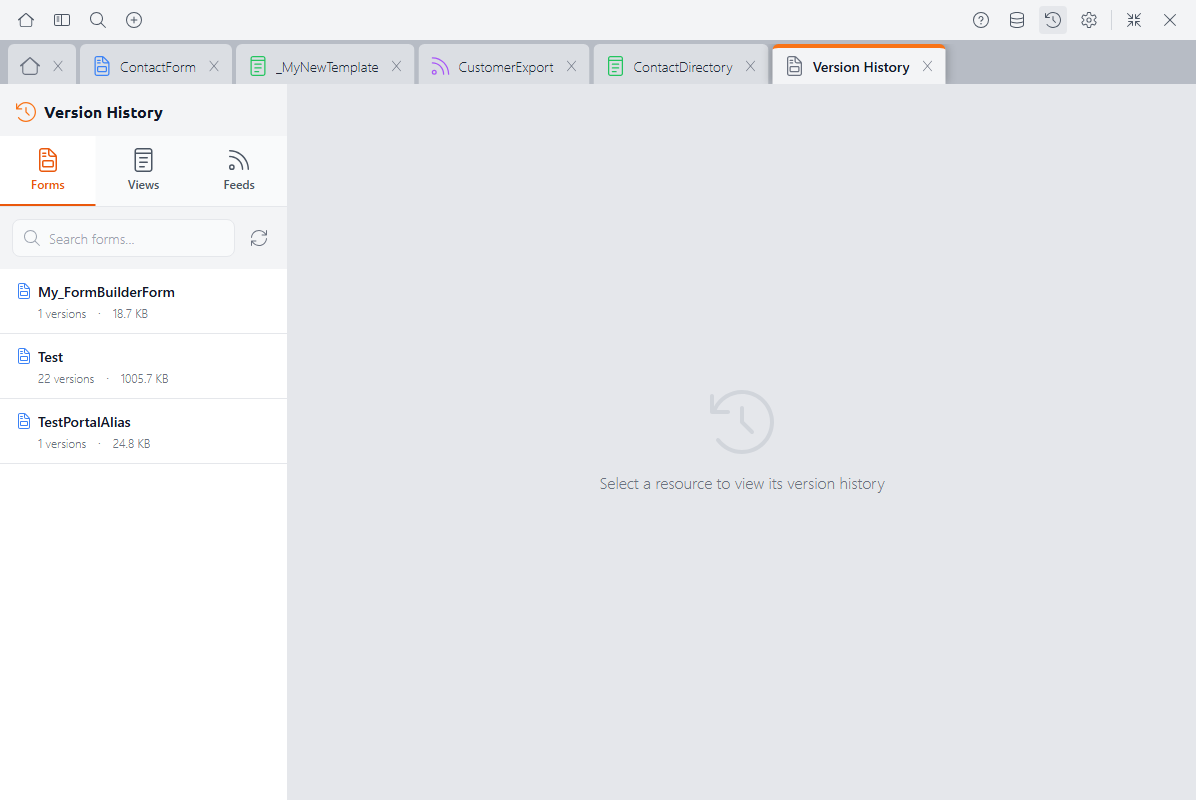Close the ContactForm tab
The height and width of the screenshot is (800, 1196).
[214, 66]
